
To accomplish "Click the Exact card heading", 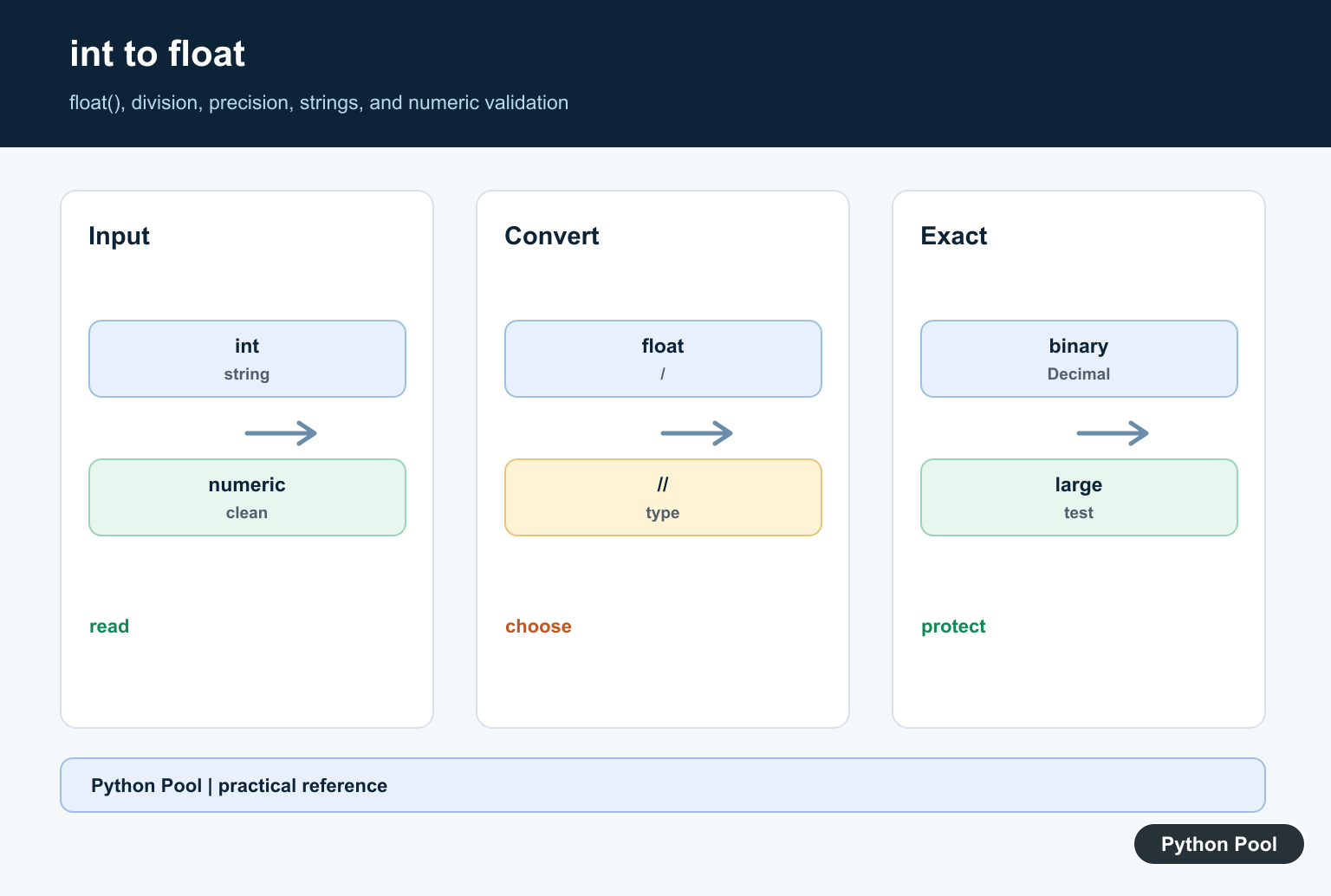I will point(953,236).
